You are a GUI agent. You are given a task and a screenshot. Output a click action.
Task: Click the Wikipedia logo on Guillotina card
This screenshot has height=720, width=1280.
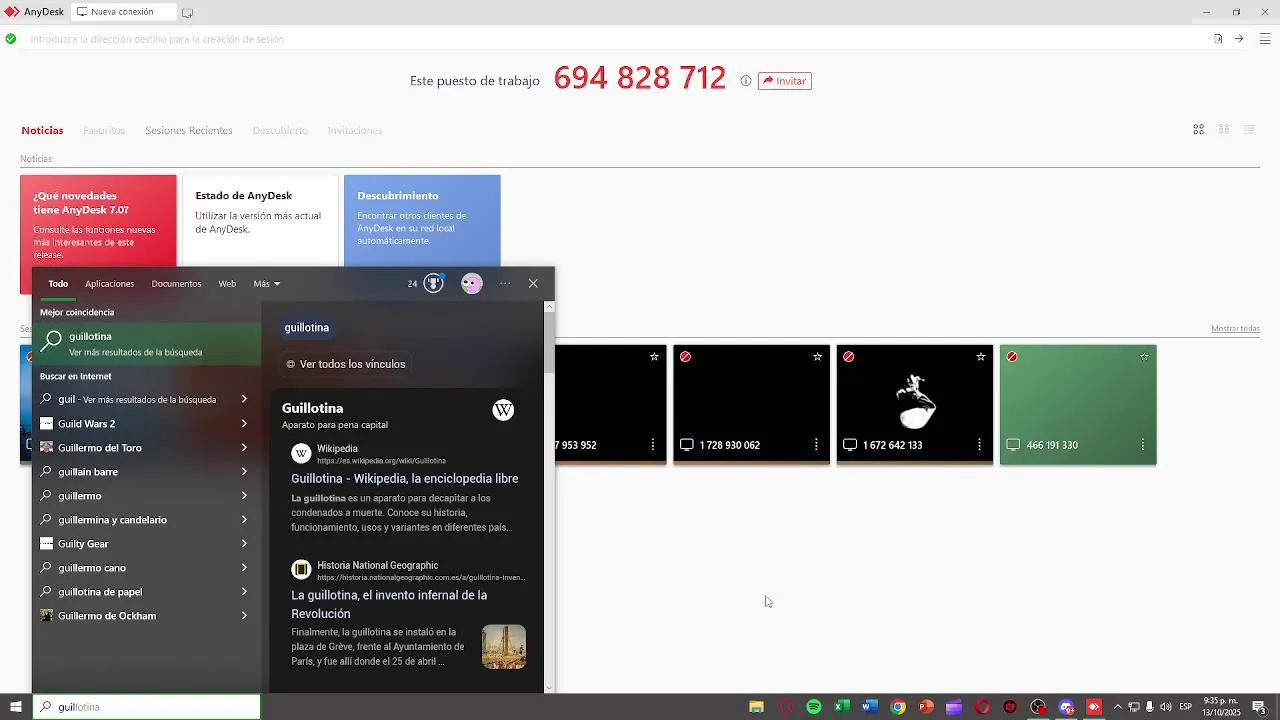[503, 410]
